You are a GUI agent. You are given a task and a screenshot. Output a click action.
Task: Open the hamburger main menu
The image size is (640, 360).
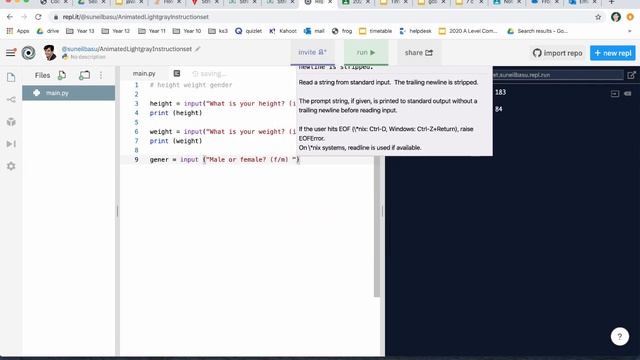(x=11, y=53)
